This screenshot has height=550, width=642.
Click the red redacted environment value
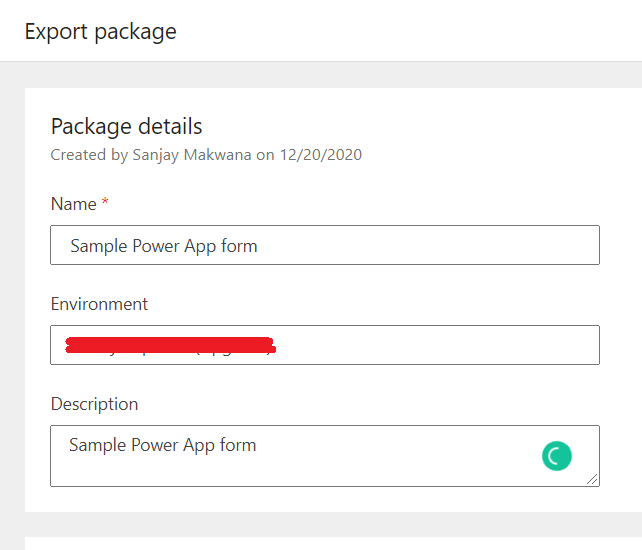(x=170, y=346)
